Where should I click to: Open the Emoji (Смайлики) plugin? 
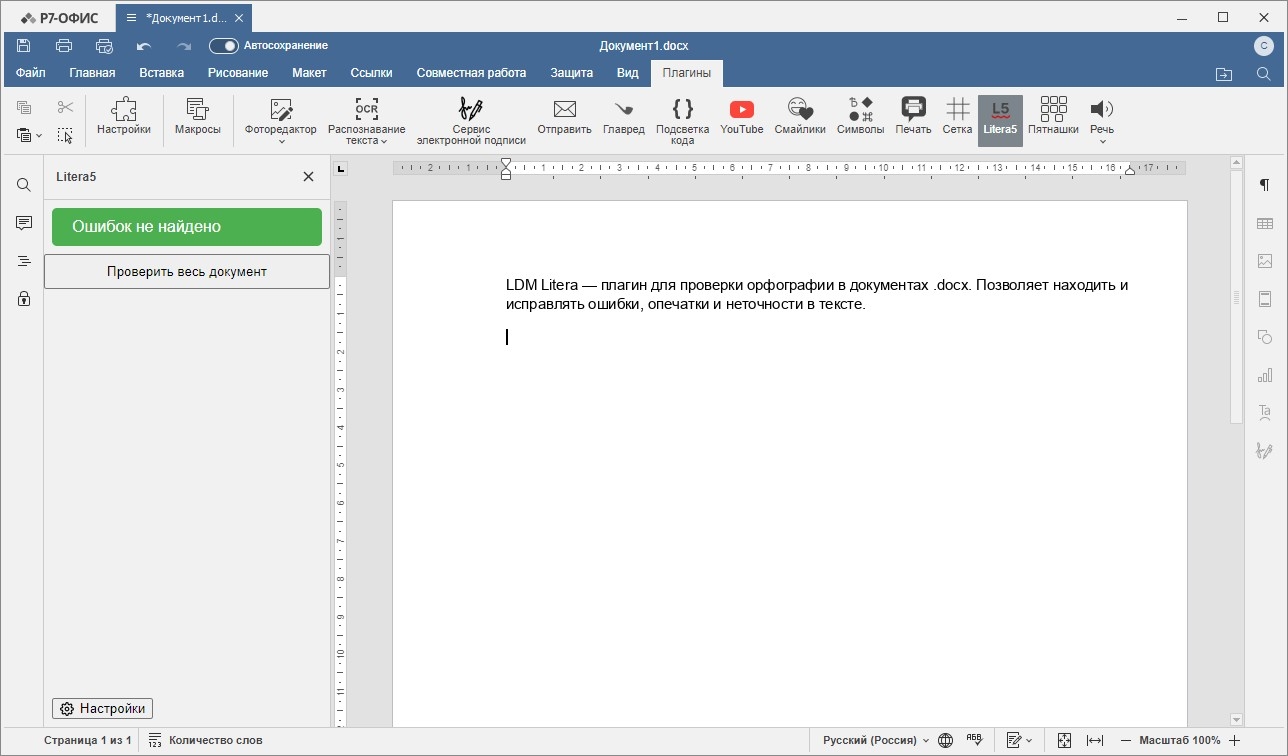tap(799, 117)
